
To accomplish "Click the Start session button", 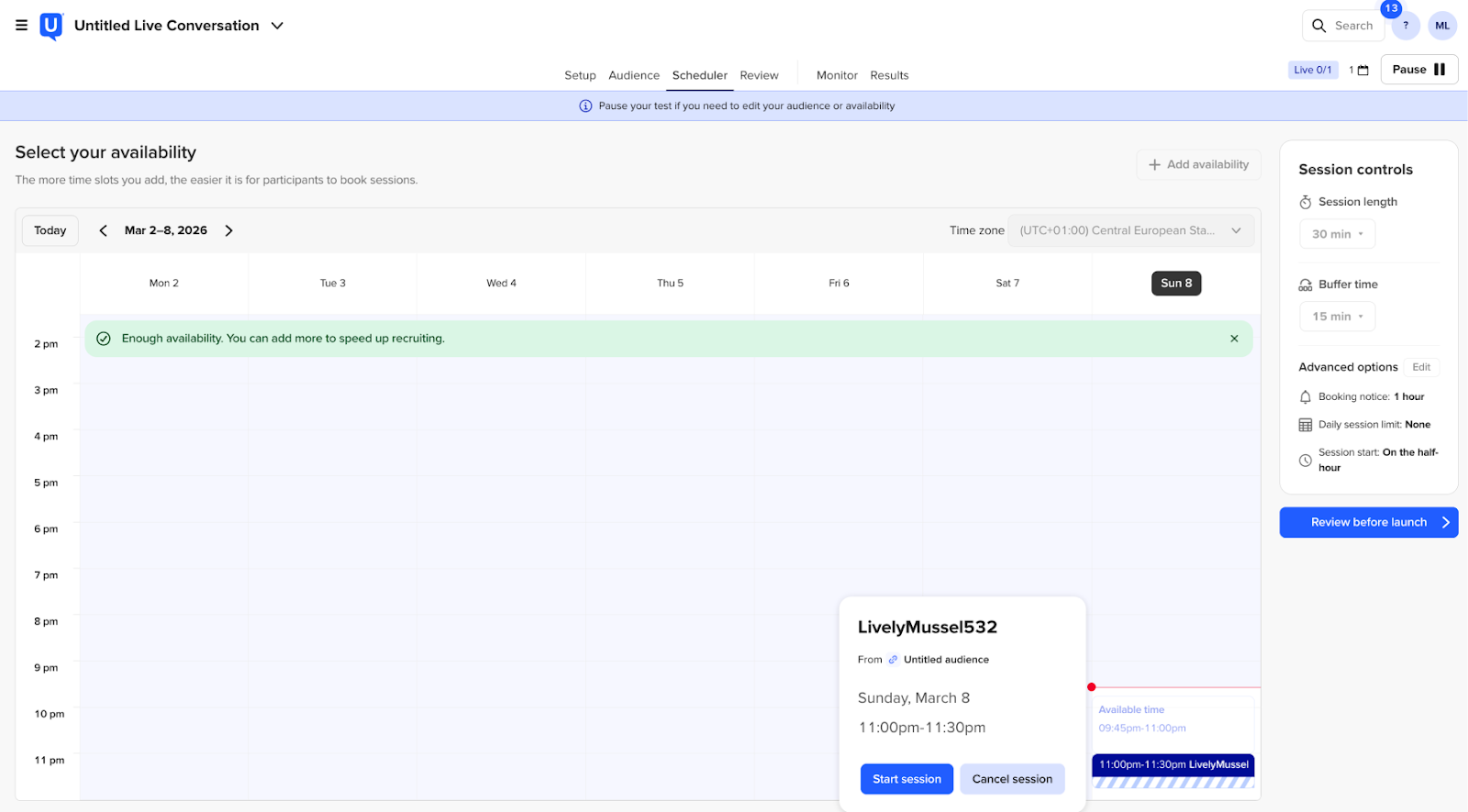I will (906, 779).
